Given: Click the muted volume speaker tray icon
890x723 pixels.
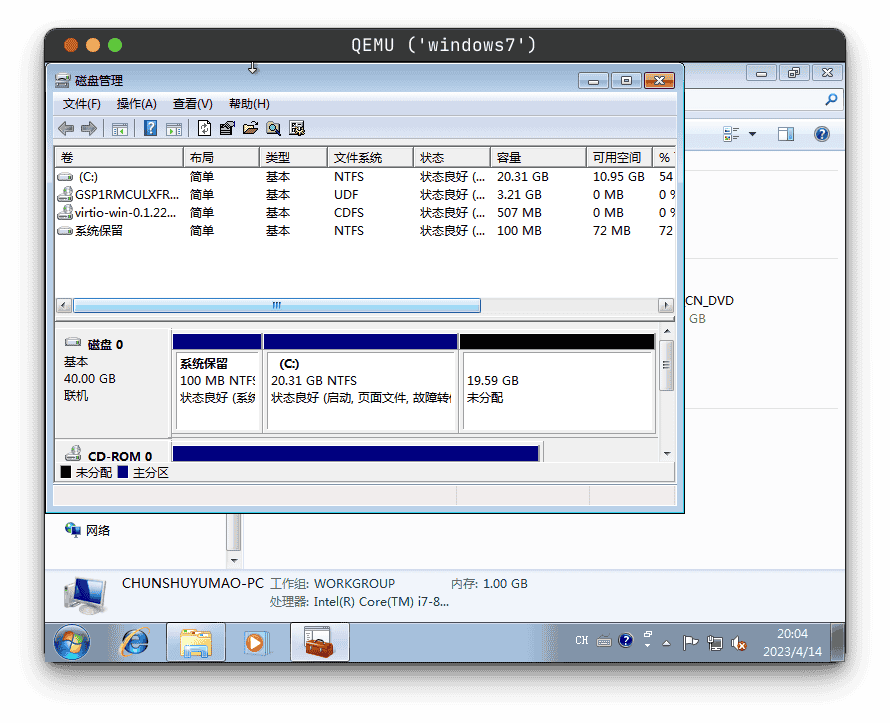Looking at the screenshot, I should click(738, 643).
